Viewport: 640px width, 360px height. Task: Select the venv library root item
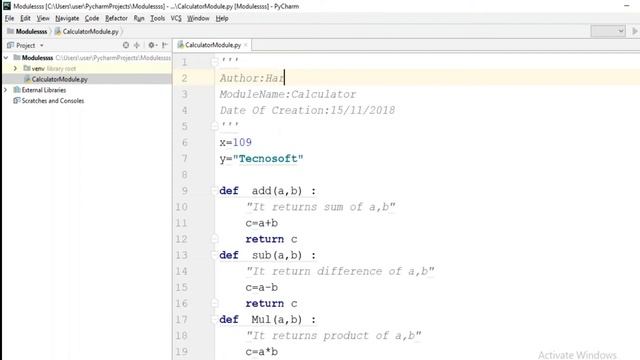53,69
